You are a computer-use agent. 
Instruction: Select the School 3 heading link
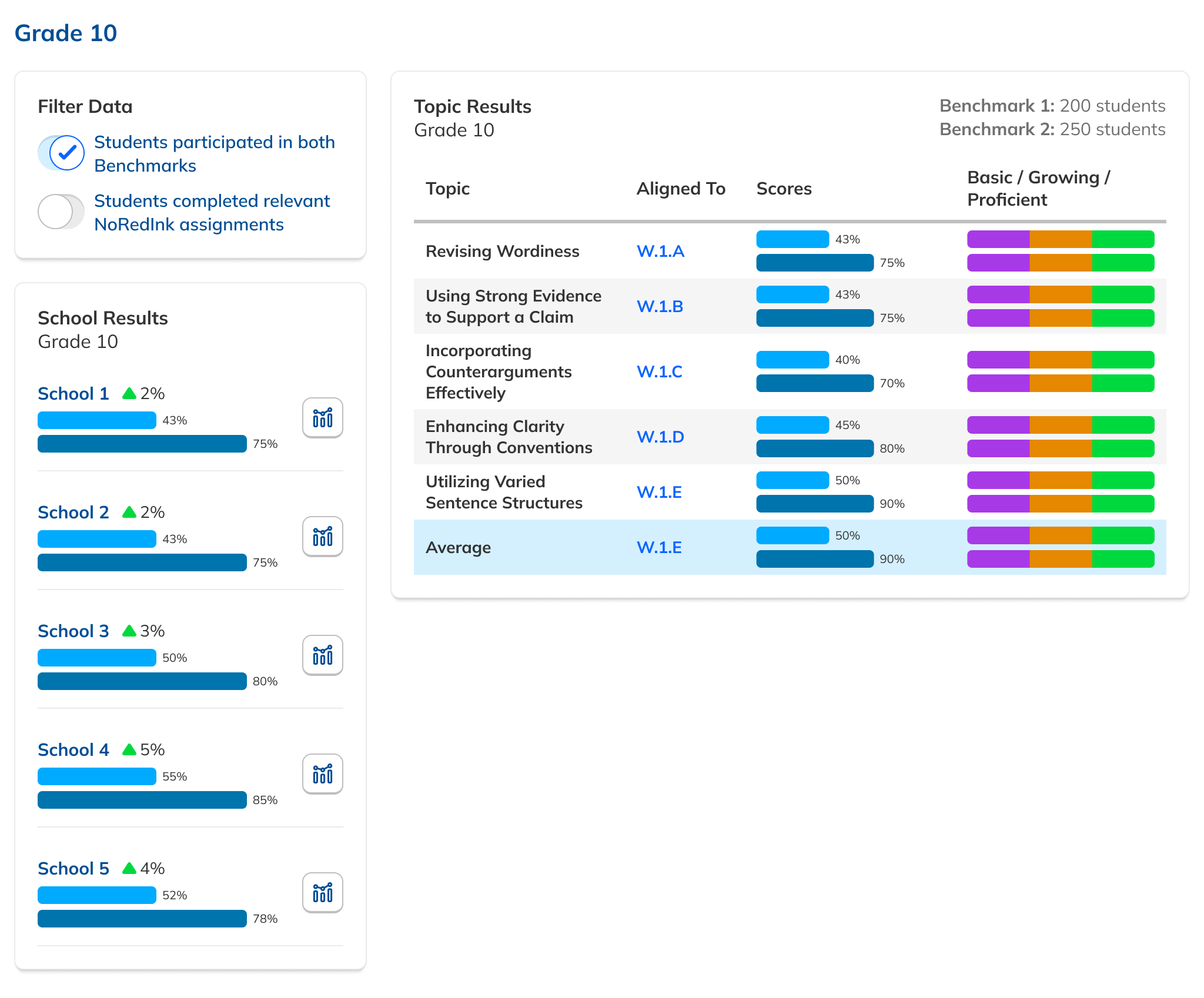coord(73,631)
